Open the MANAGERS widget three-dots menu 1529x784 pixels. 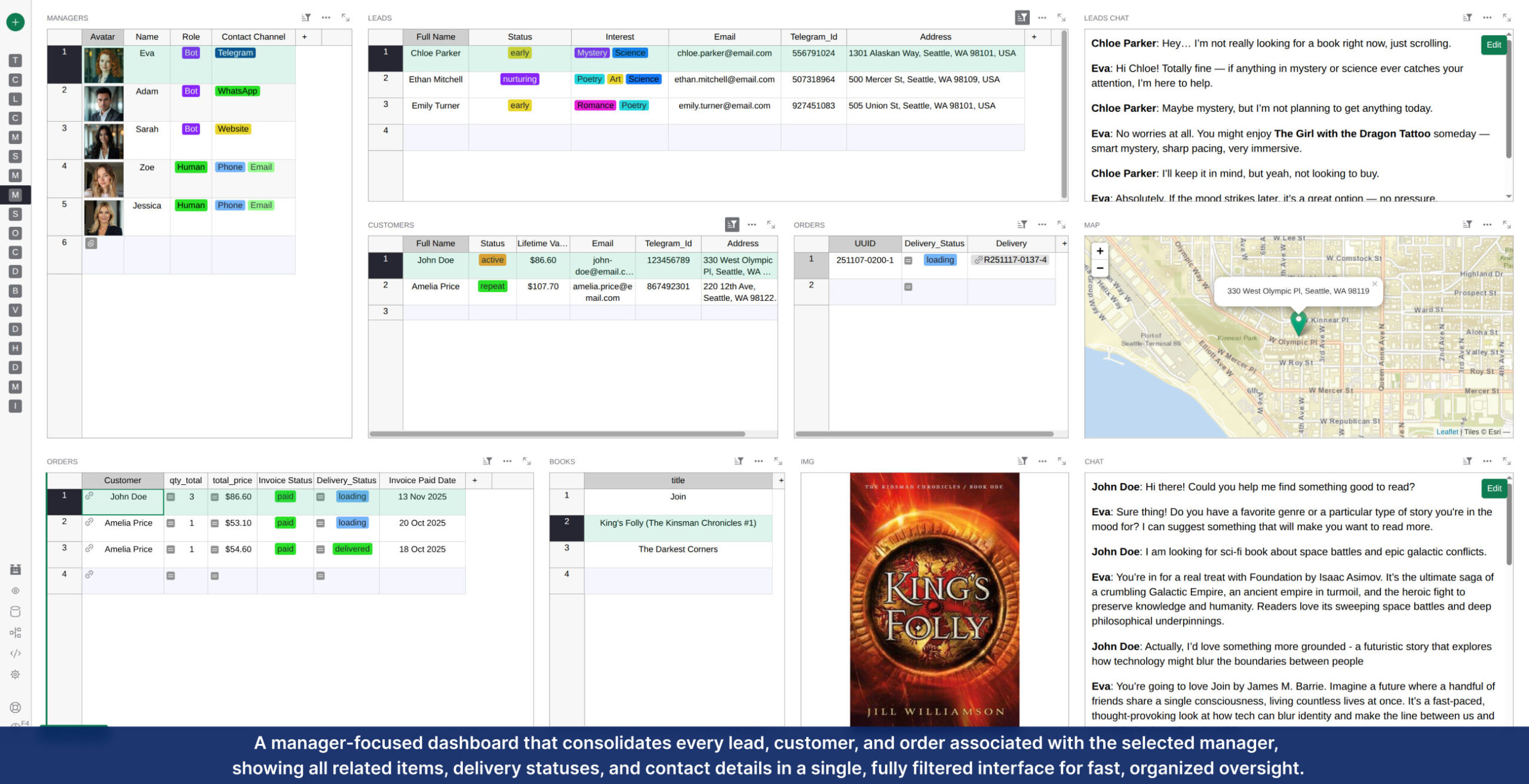click(x=326, y=18)
